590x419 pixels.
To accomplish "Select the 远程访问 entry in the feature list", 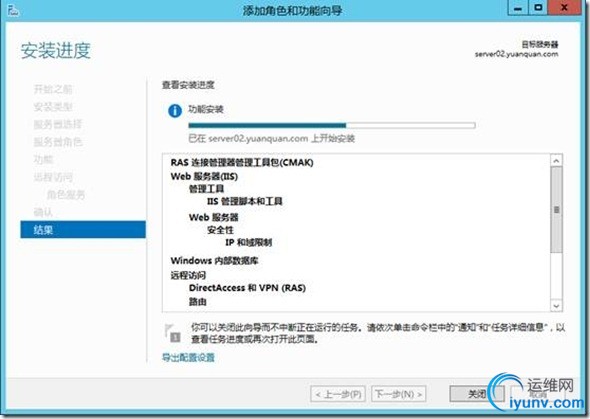I will 188,275.
